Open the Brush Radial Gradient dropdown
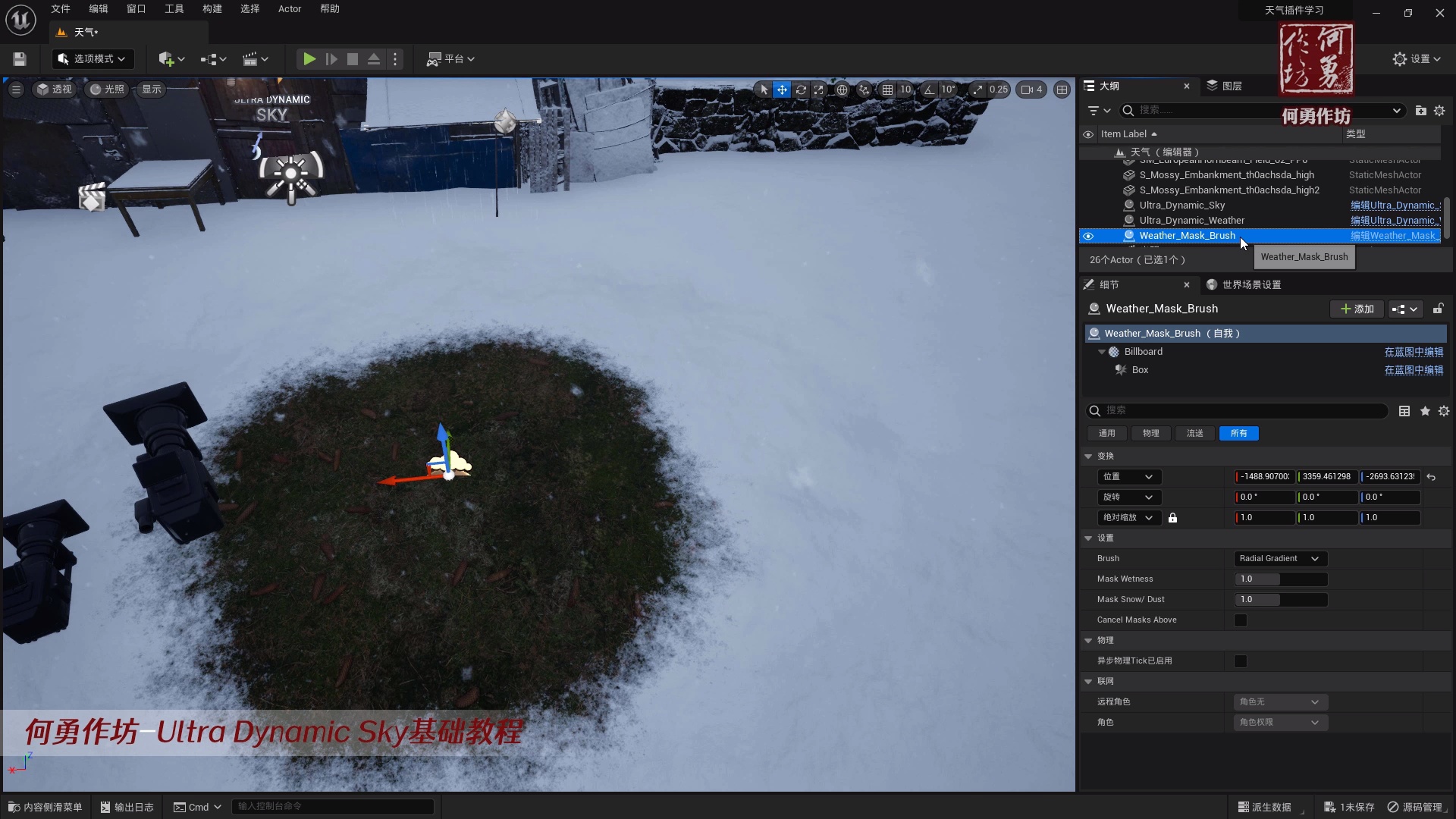1456x819 pixels. 1280,559
